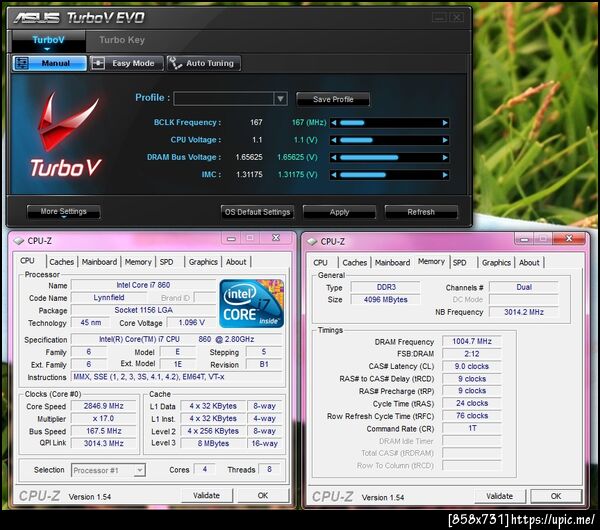This screenshot has height=530, width=600.
Task: Click the Auto Tuning wrench icon
Action: pyautogui.click(x=176, y=63)
